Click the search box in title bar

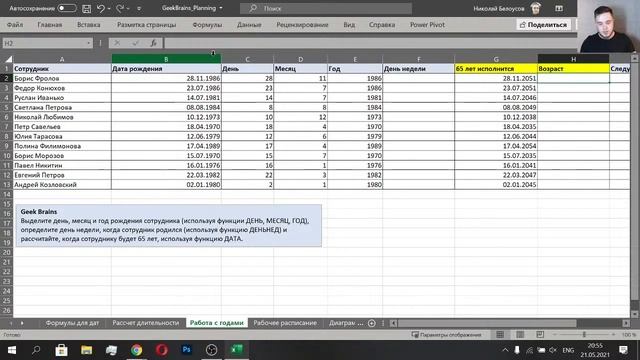tap(326, 8)
